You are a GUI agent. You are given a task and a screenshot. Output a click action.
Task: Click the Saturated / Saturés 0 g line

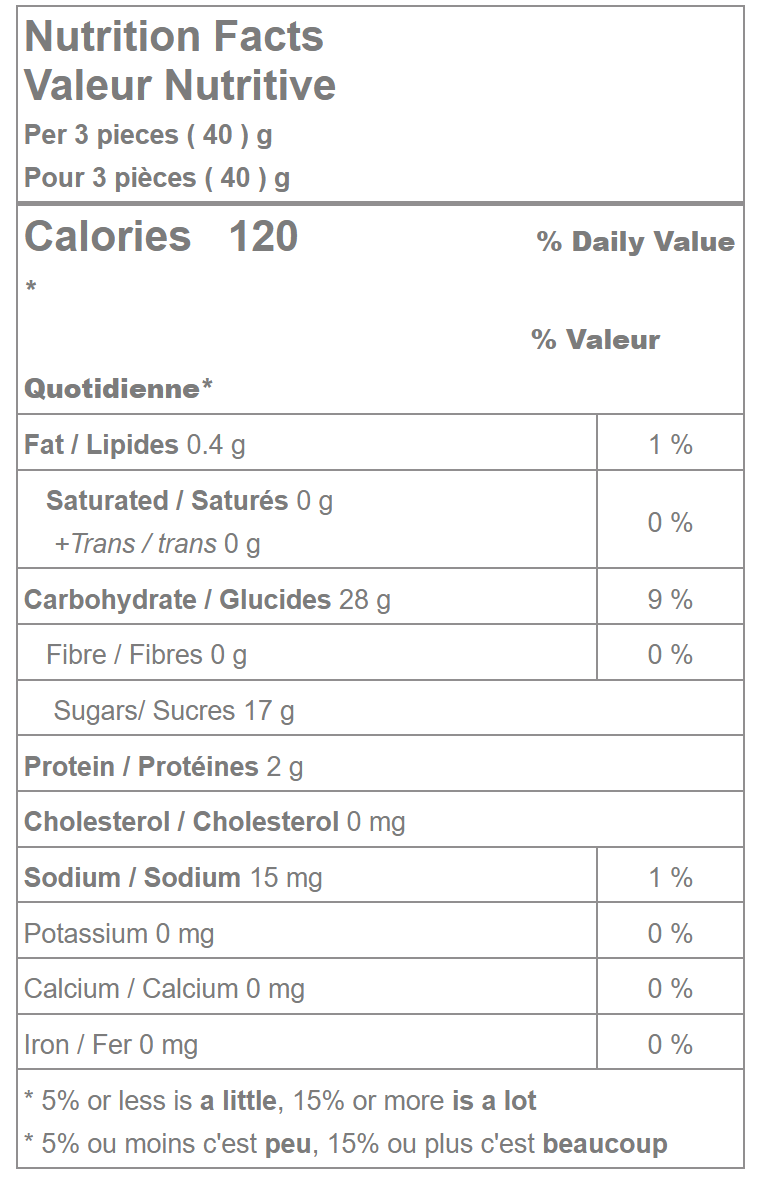[x=189, y=501]
